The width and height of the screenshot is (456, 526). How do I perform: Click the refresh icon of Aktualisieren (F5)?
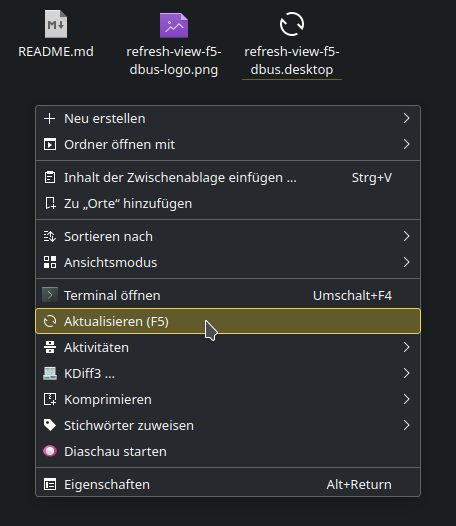tap(50, 321)
